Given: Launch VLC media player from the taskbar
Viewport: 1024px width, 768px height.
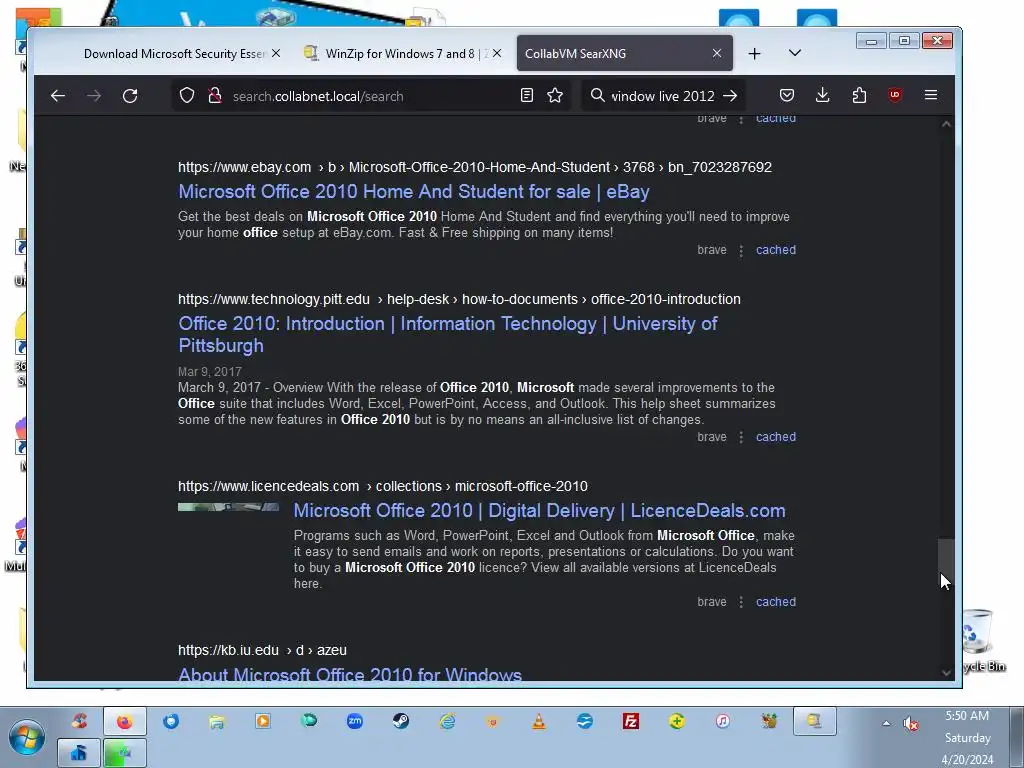Looking at the screenshot, I should [x=539, y=721].
